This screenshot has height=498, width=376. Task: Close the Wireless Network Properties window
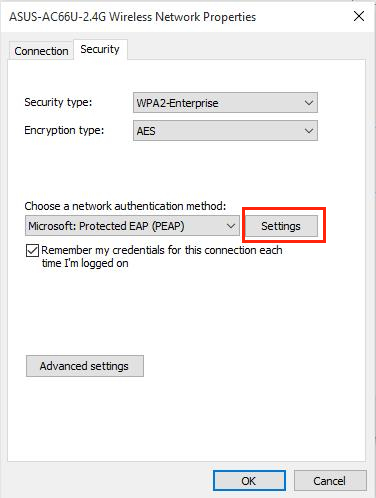[359, 16]
